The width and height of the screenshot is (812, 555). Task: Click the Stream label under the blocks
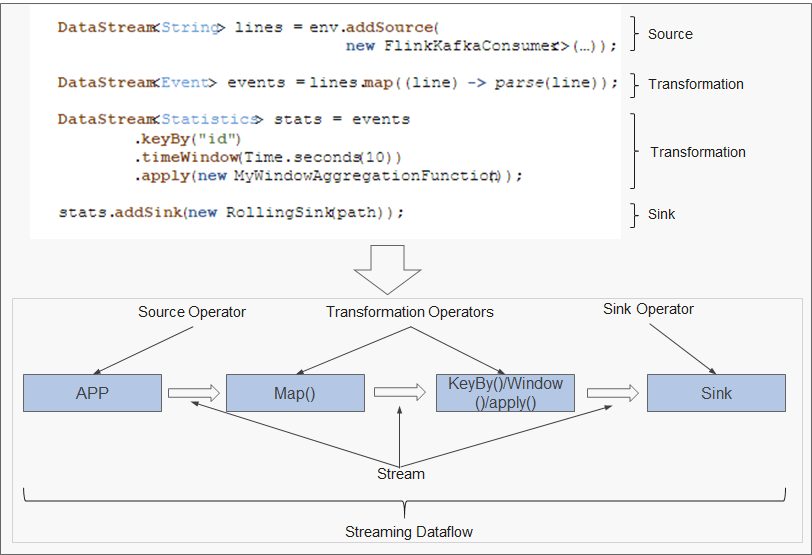[x=400, y=474]
